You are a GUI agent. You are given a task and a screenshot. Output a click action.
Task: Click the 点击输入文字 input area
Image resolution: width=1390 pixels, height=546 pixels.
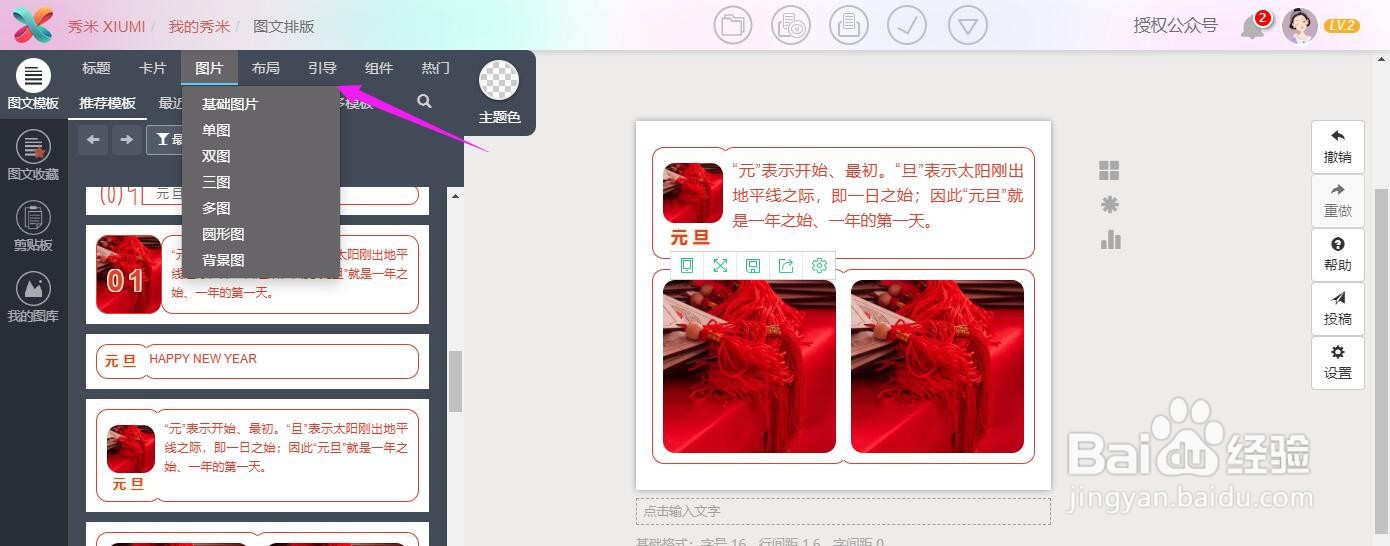pyautogui.click(x=843, y=511)
